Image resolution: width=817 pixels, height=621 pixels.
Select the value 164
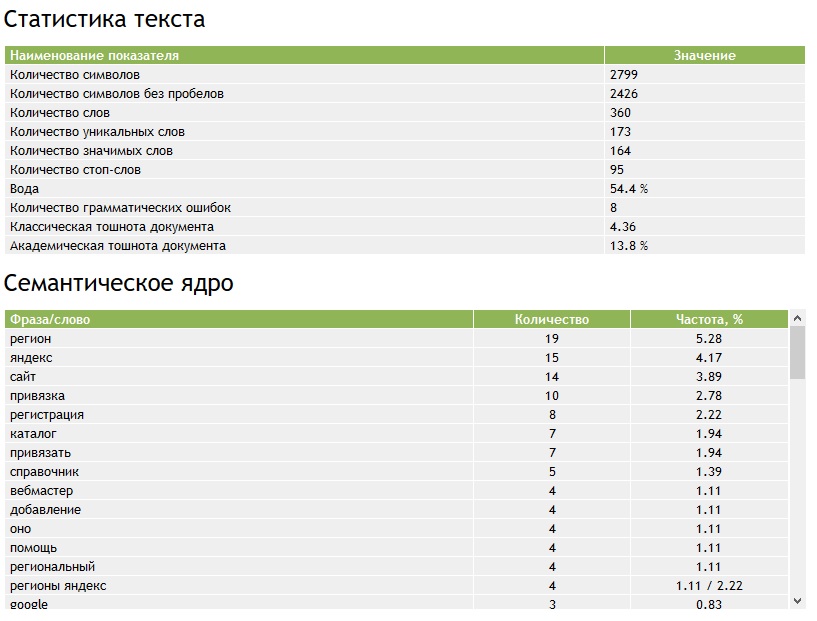(x=620, y=151)
